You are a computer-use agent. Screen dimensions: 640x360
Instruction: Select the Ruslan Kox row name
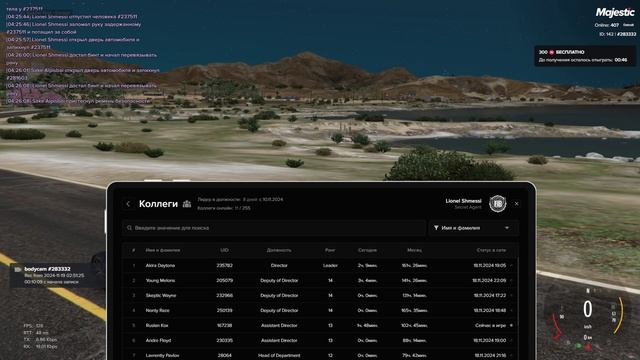point(157,326)
